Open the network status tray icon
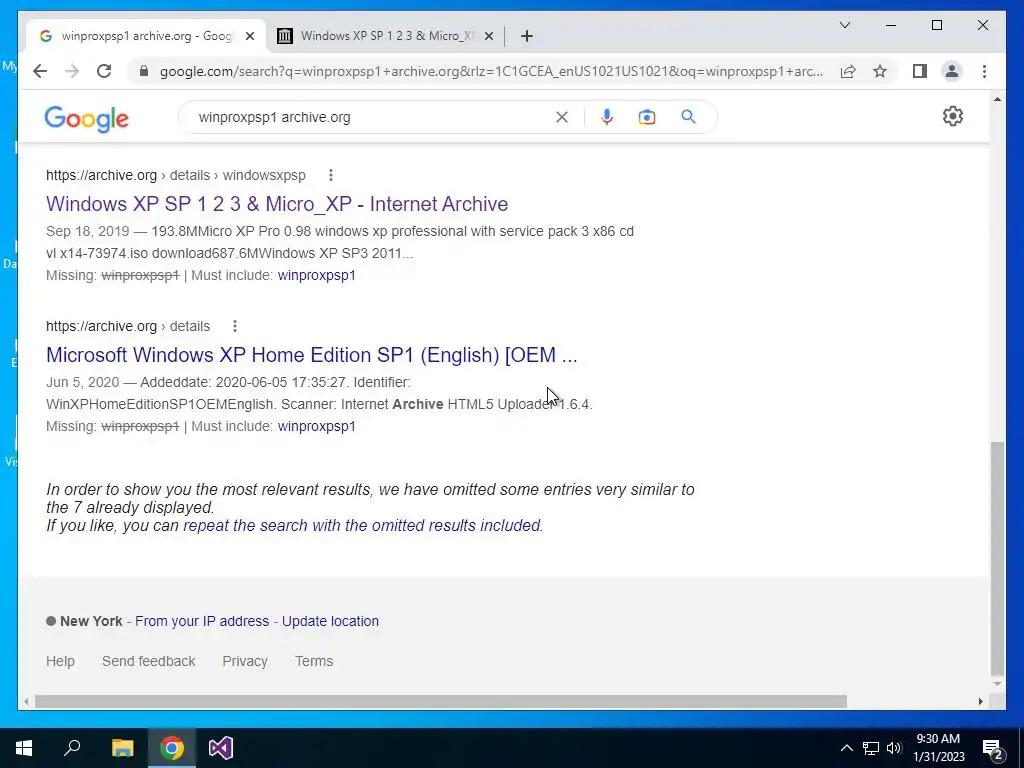 871,748
